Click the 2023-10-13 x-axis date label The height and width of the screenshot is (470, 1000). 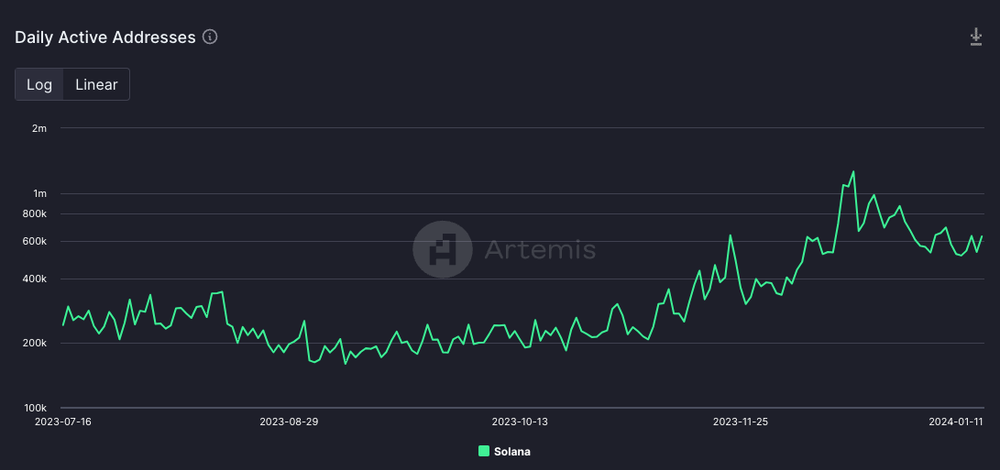(520, 422)
